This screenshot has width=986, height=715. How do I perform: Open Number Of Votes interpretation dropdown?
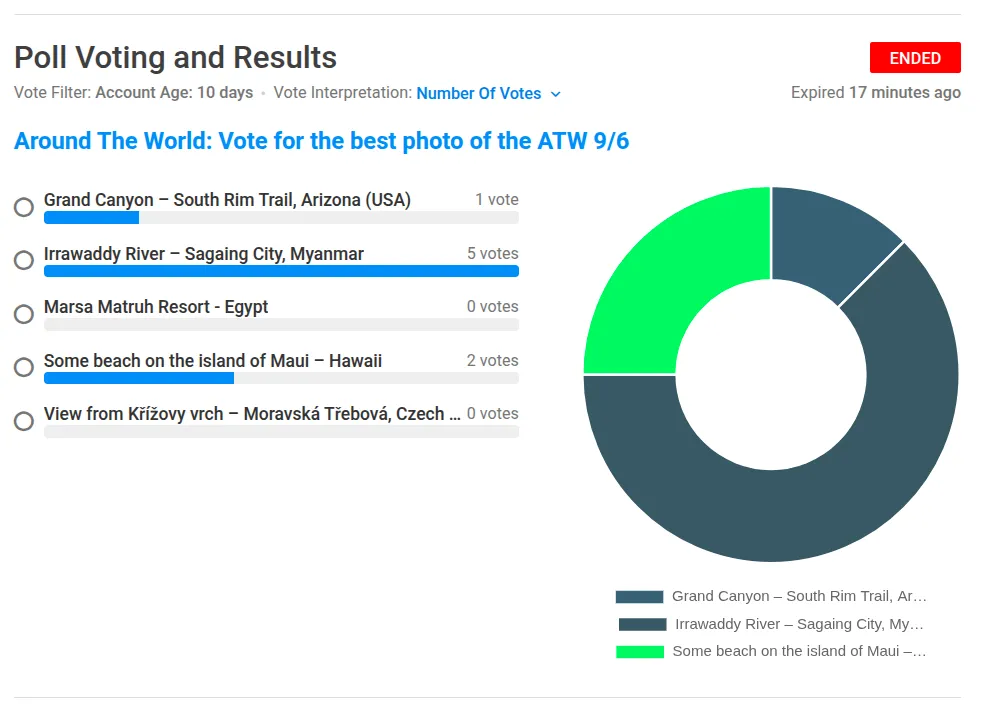coord(489,93)
